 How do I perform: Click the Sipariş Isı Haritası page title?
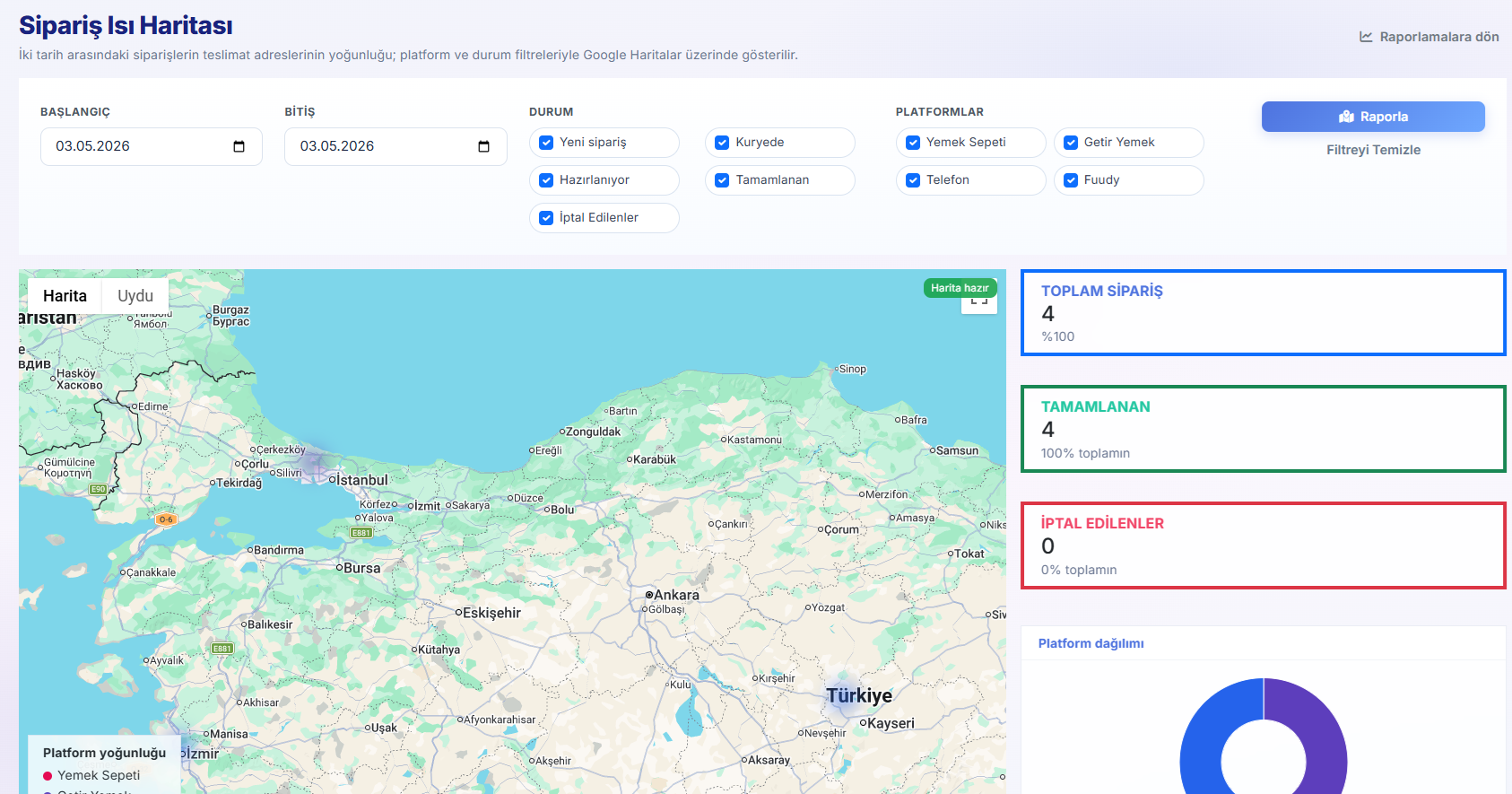tap(126, 25)
